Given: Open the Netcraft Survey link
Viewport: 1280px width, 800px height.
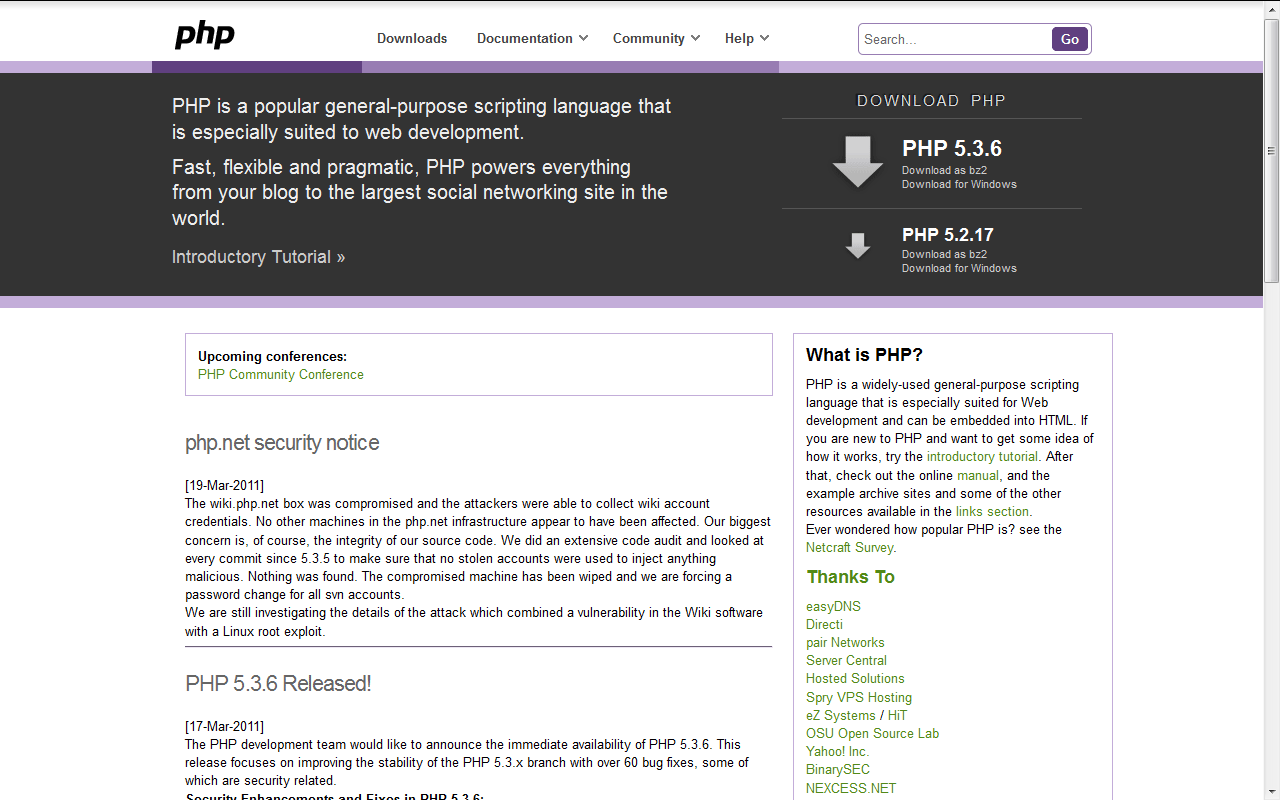Looking at the screenshot, I should point(850,547).
